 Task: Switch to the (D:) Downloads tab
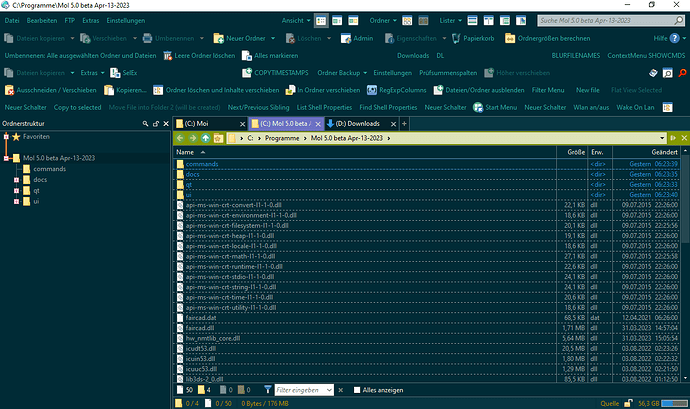[353, 123]
